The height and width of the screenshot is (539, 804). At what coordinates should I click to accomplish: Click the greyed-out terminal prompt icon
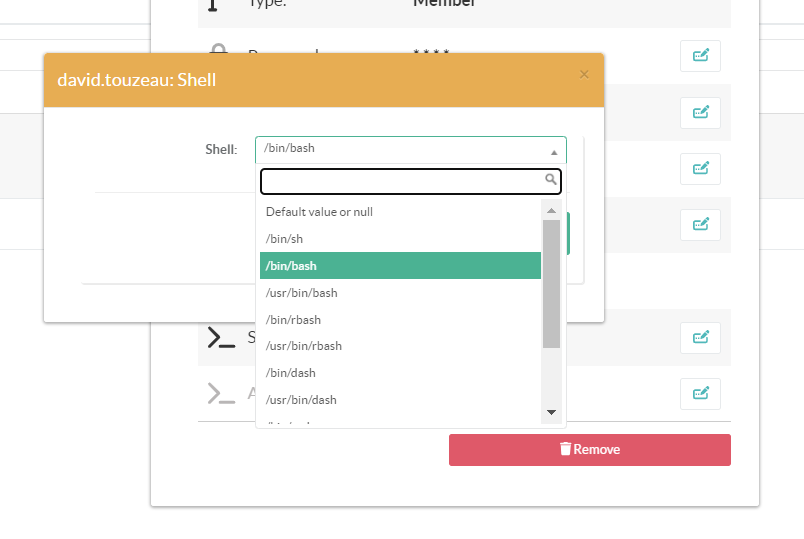221,394
